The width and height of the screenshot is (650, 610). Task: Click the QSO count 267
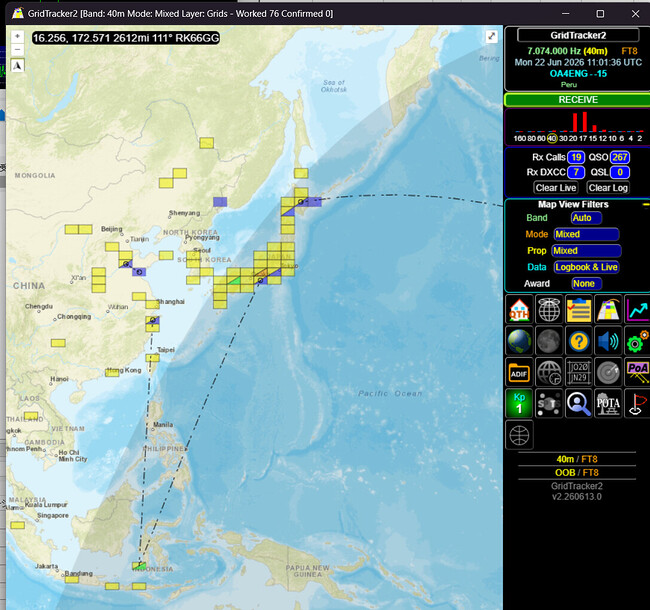619,157
